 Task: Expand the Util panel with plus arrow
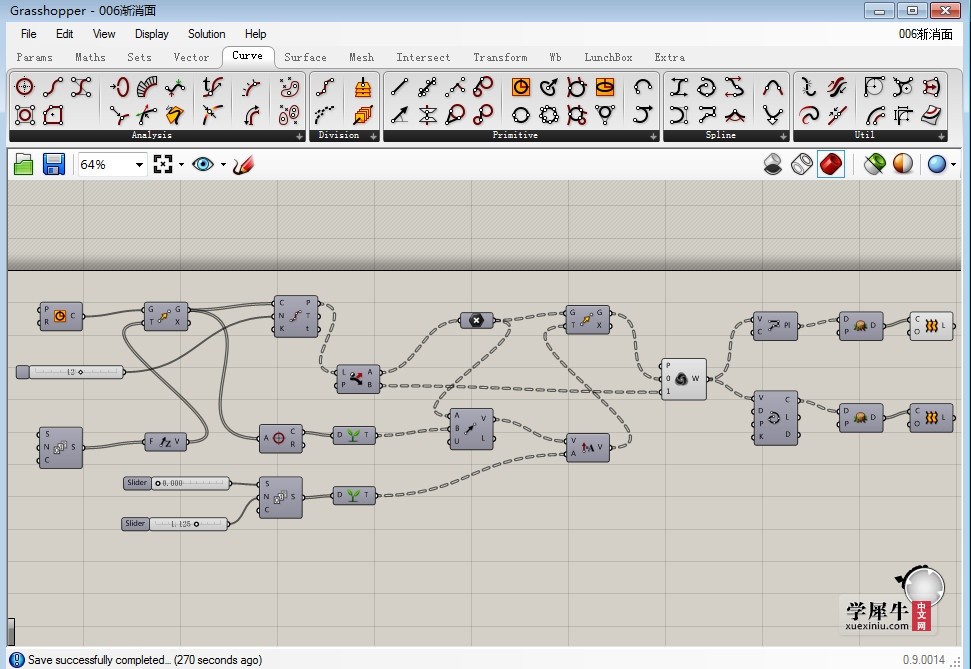point(942,136)
